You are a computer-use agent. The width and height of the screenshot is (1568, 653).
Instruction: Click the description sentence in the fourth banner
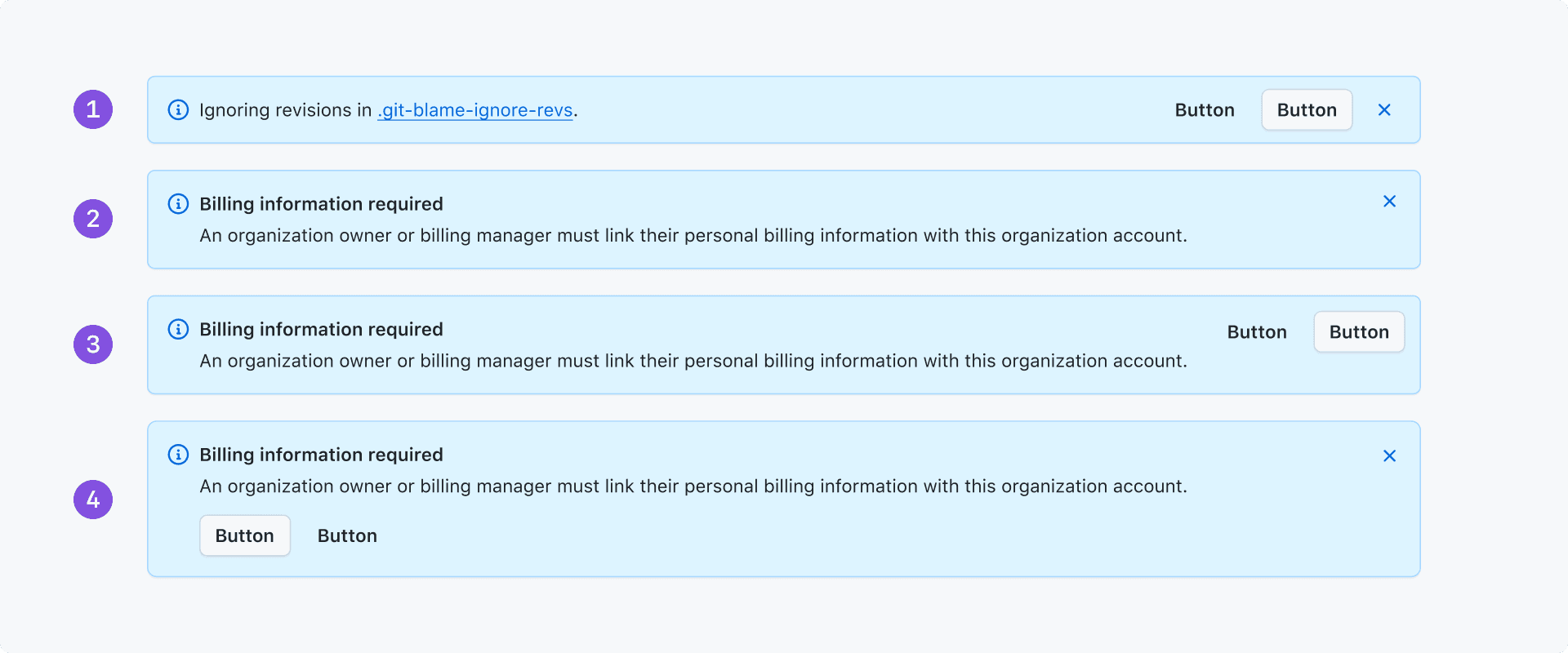point(693,486)
